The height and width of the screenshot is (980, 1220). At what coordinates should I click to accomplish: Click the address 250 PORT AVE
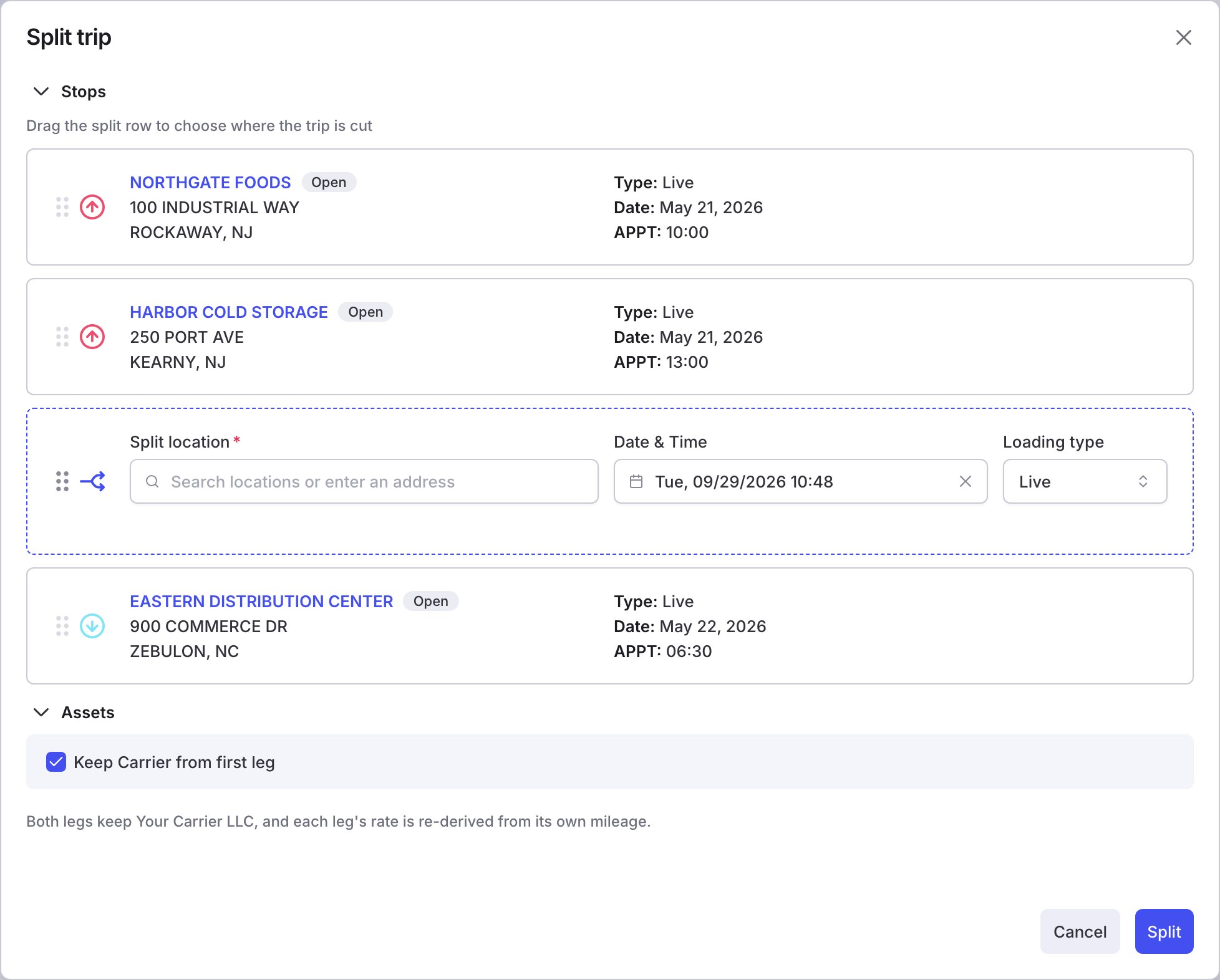click(x=186, y=337)
